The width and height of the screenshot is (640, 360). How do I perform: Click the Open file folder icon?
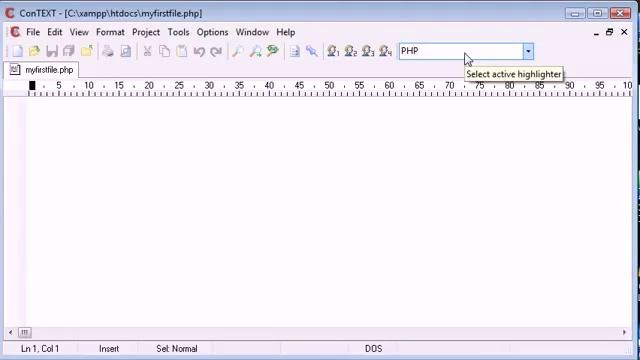pyautogui.click(x=34, y=51)
